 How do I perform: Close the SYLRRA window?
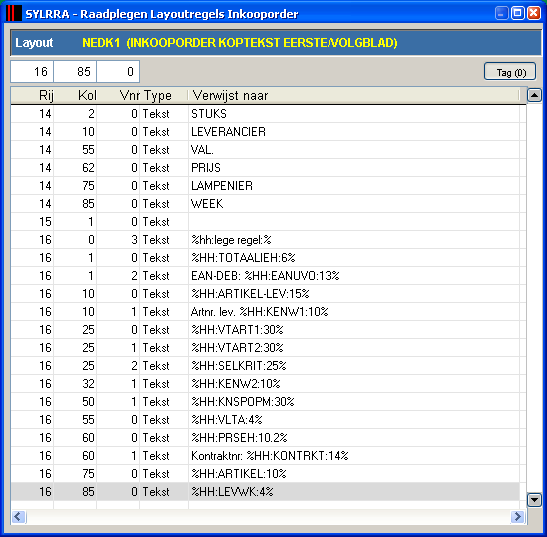(534, 14)
